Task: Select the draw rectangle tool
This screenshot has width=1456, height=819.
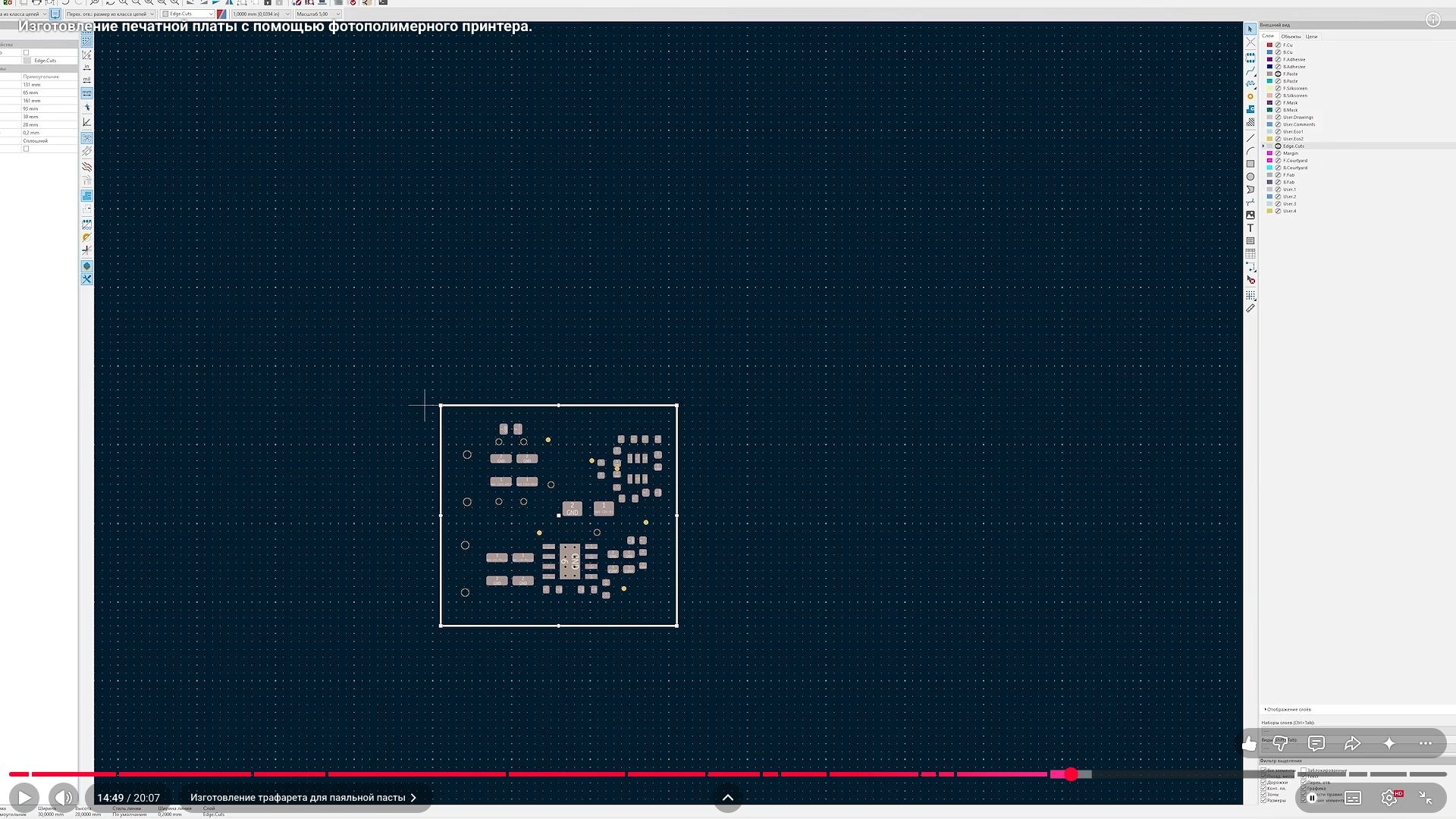Action: coord(1250,164)
